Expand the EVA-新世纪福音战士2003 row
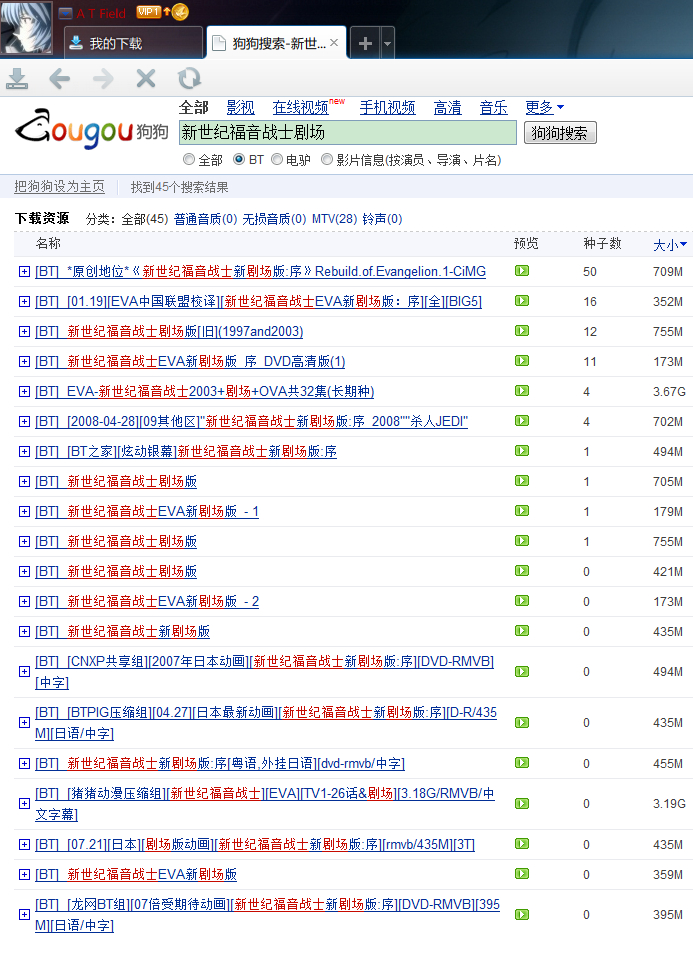Viewport: 693px width, 954px height. (24, 391)
